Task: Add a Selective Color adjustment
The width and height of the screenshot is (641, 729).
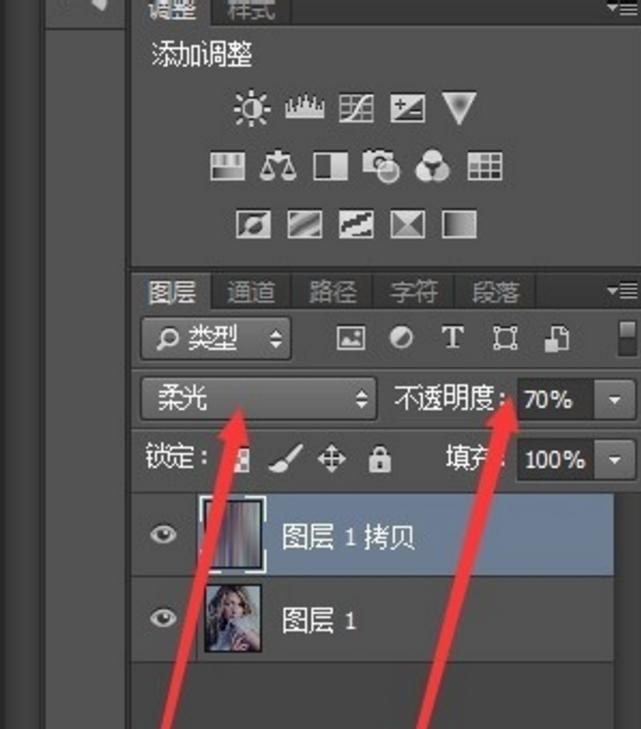Action: 407,224
